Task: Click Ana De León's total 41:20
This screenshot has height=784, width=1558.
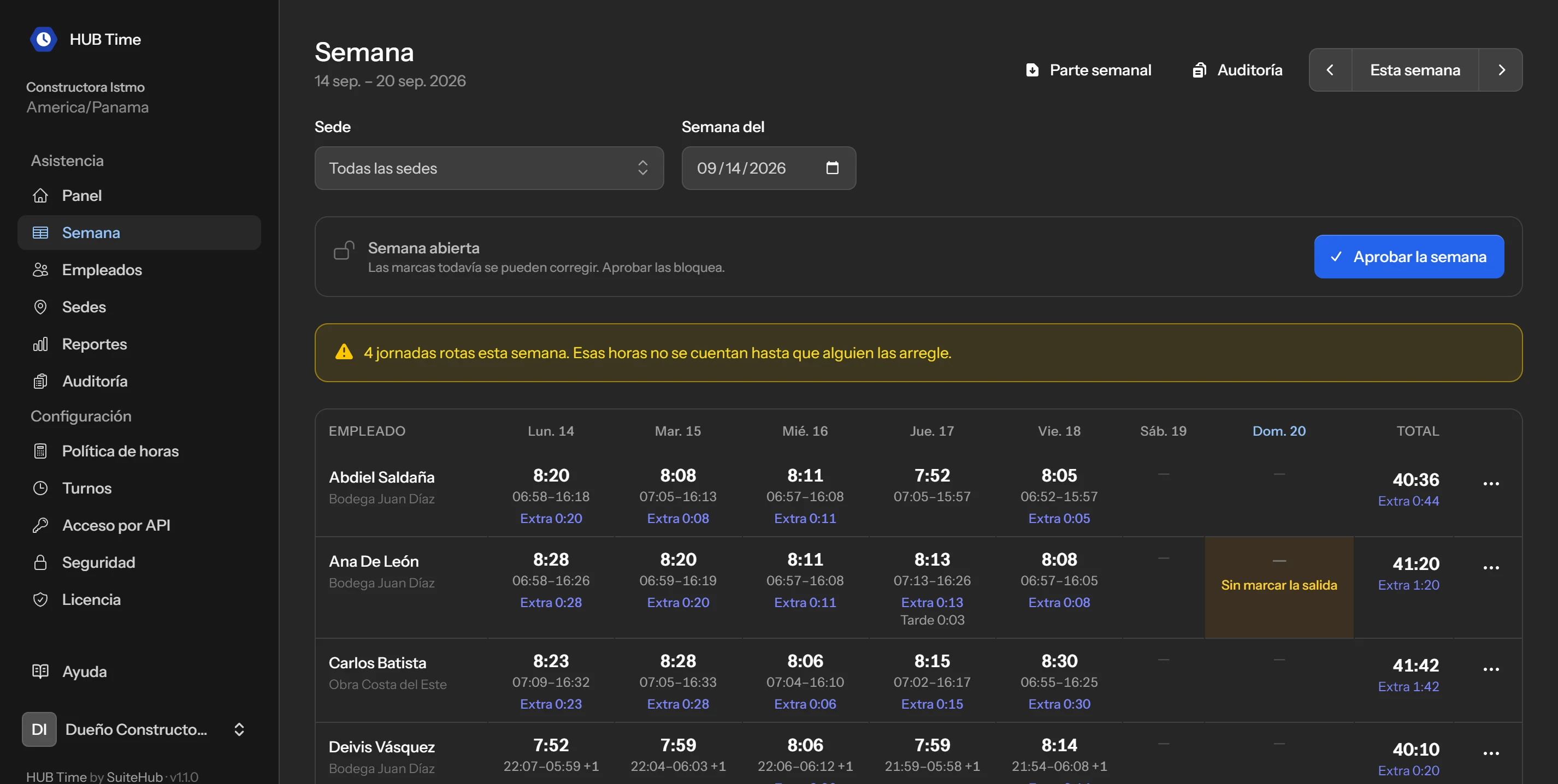Action: (1415, 564)
